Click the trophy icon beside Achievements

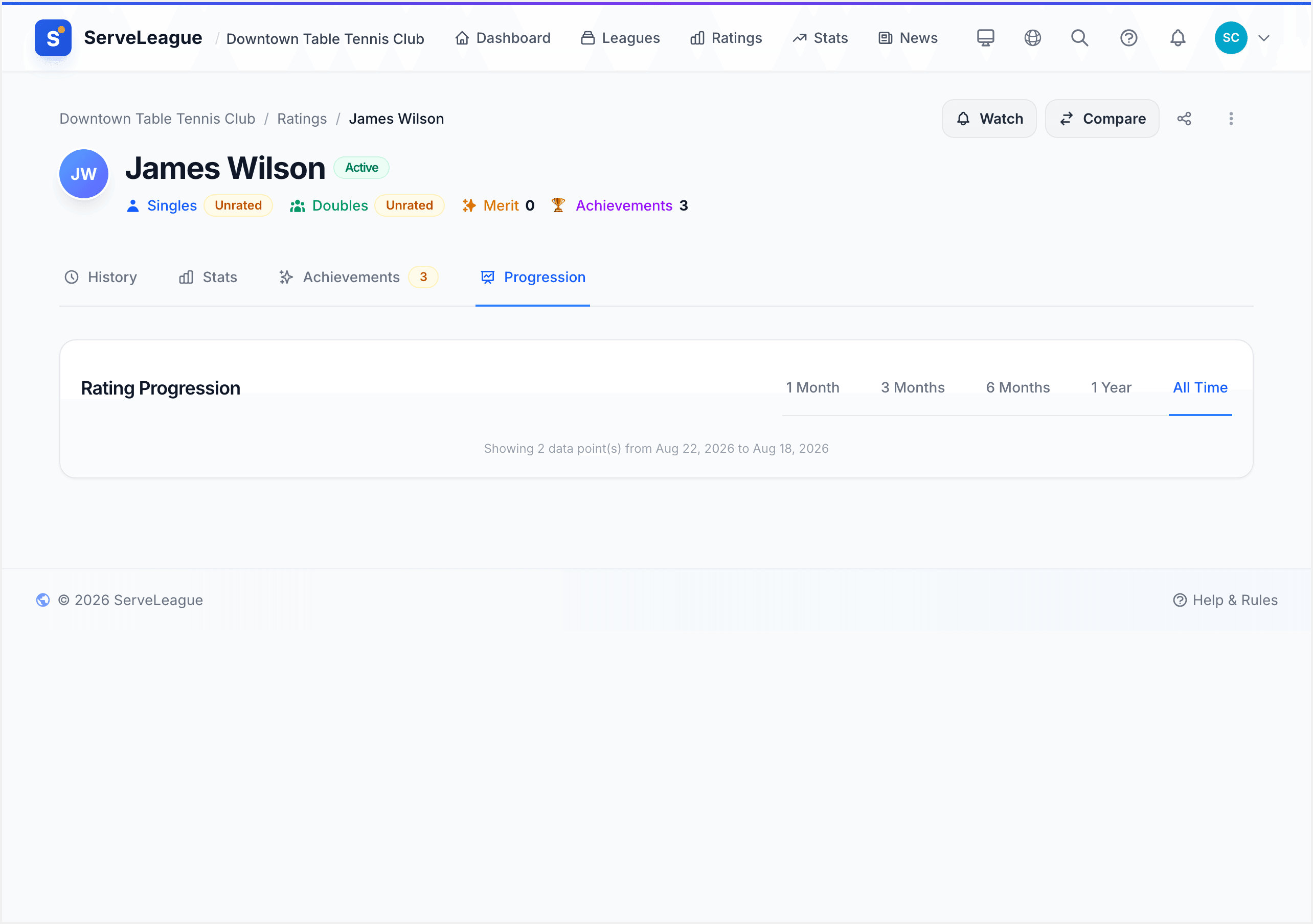pyautogui.click(x=558, y=205)
